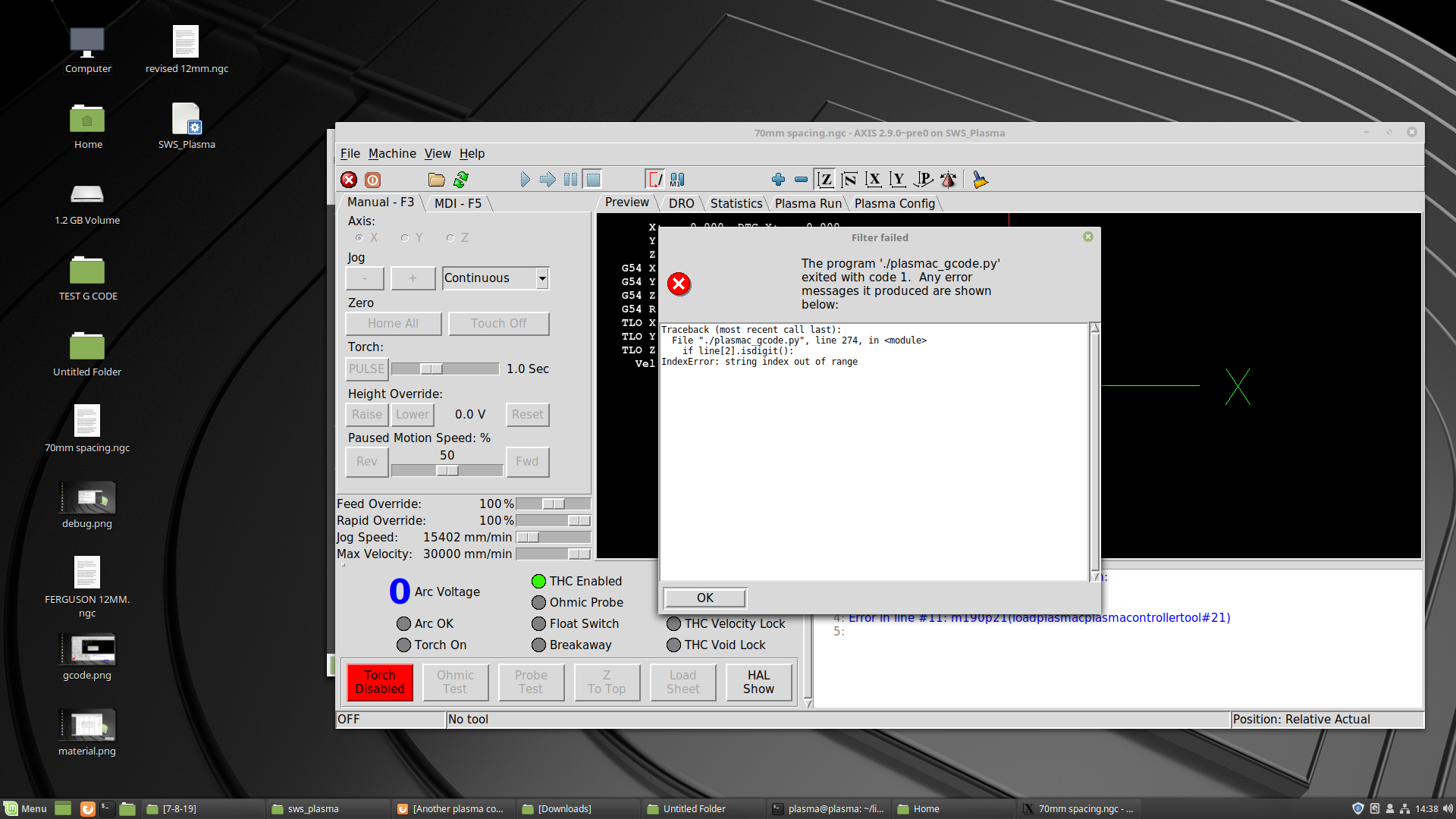This screenshot has width=1456, height=819.
Task: Select the P perspective view icon
Action: [923, 180]
